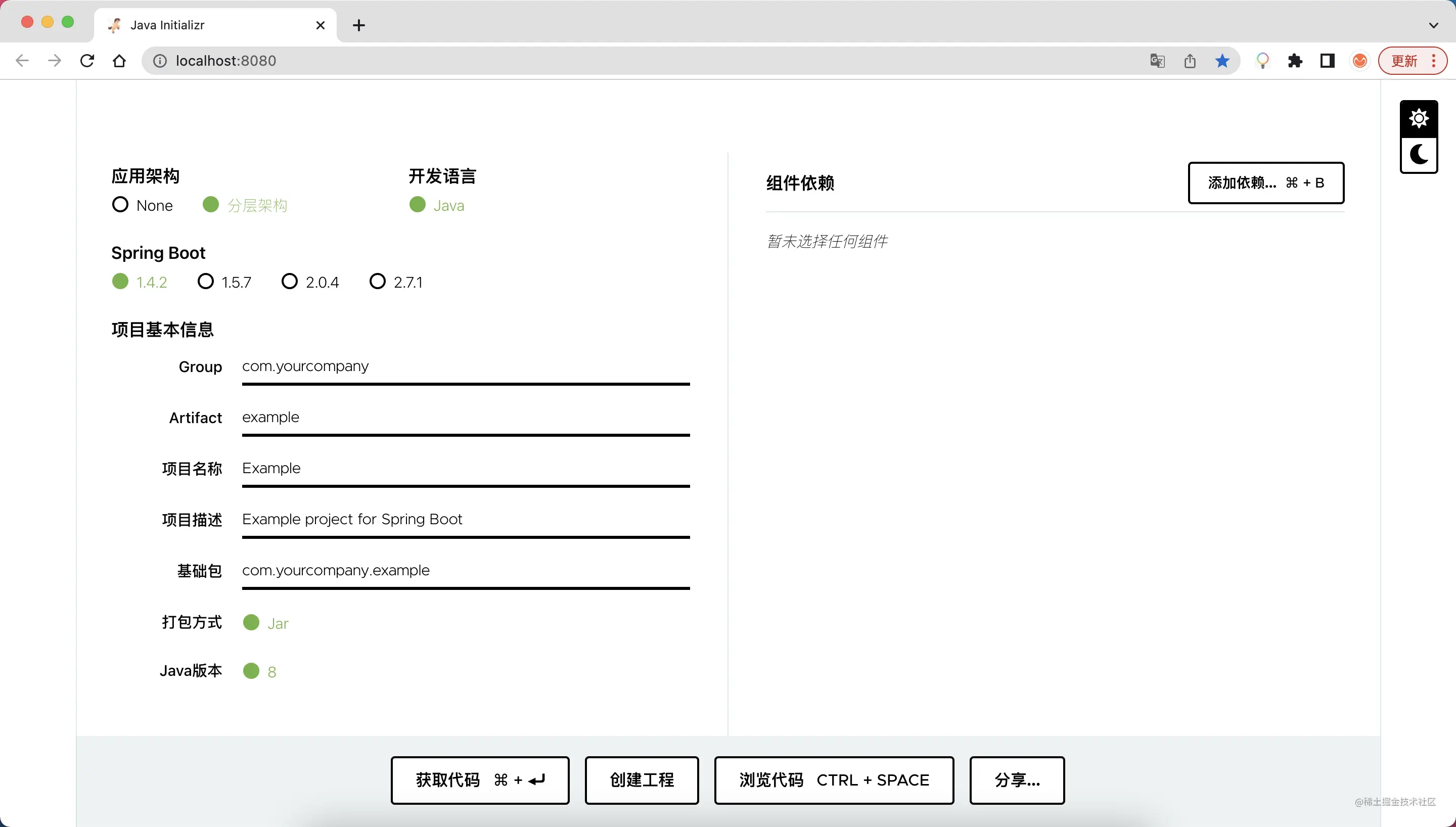Click the Group input field
The width and height of the screenshot is (1456, 827).
[x=466, y=367]
